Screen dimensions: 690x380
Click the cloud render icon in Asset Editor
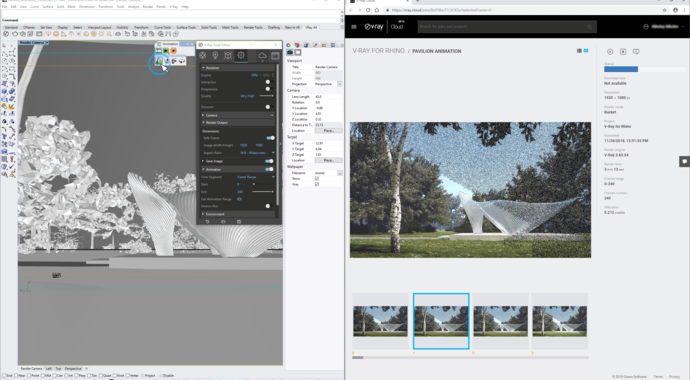click(x=262, y=55)
